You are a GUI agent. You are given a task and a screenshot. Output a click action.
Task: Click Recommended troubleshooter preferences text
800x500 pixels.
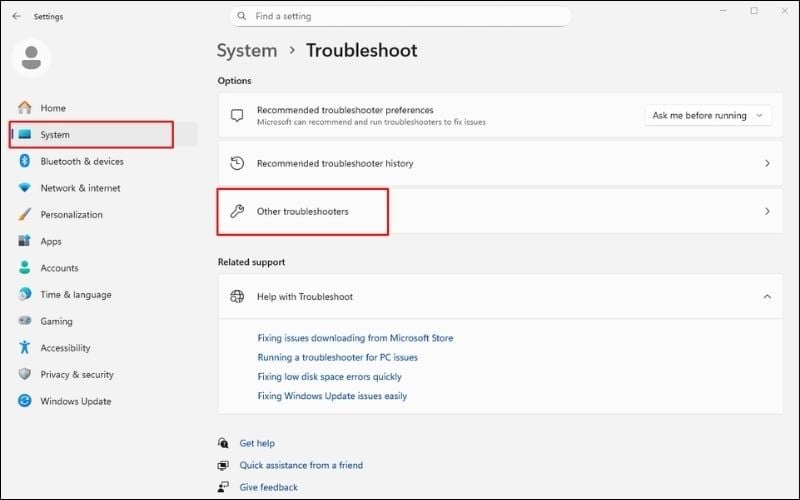point(345,110)
